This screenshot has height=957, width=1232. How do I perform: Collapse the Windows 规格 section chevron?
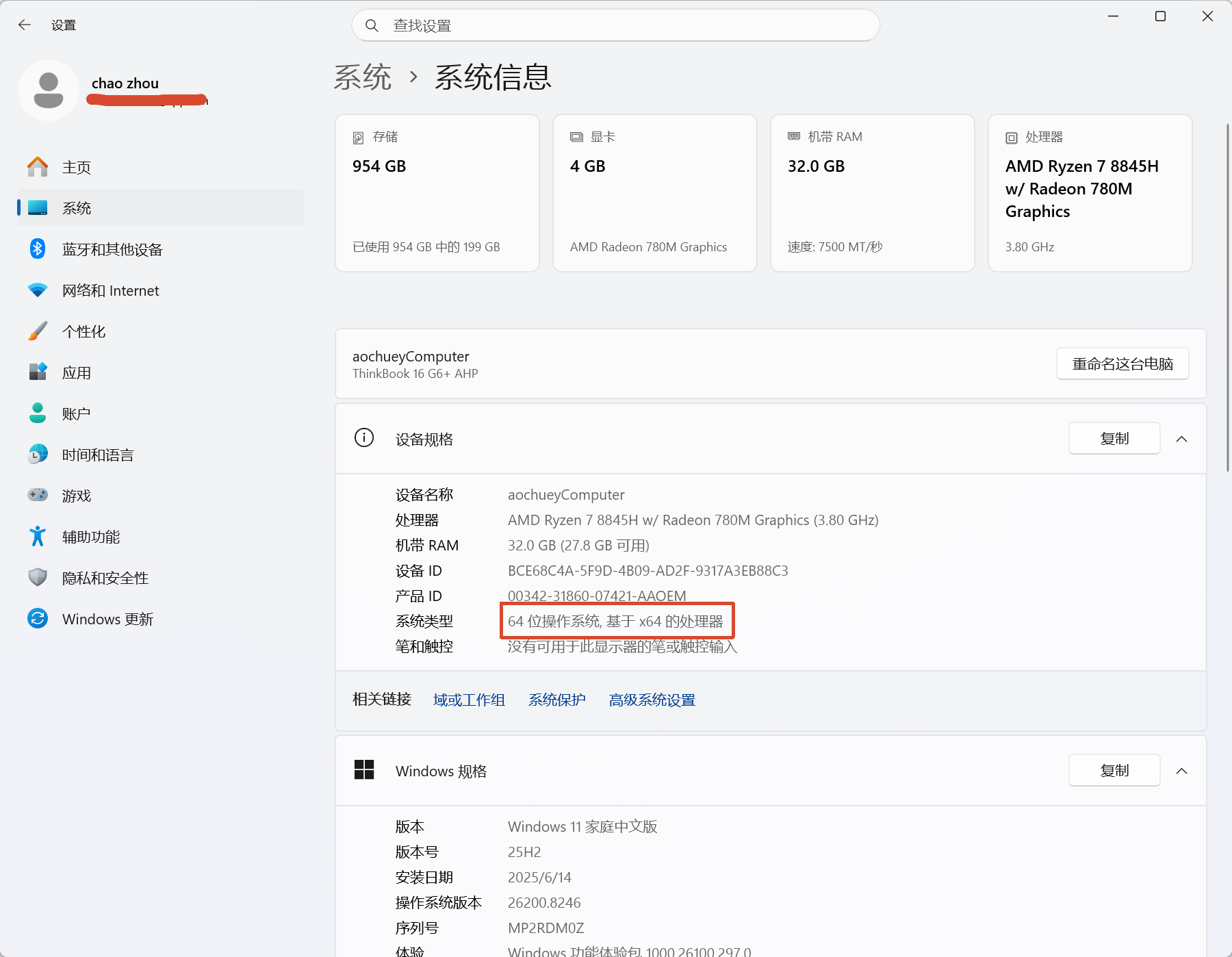(x=1181, y=771)
